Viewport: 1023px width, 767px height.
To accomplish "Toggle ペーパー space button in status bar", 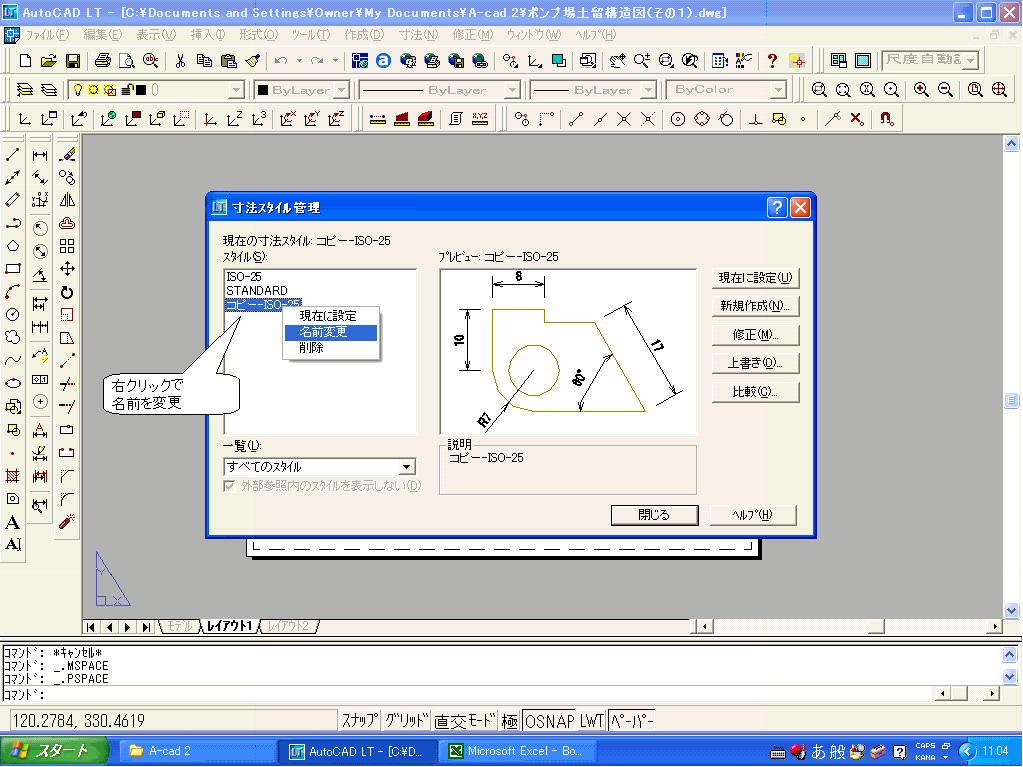I will click(x=631, y=721).
